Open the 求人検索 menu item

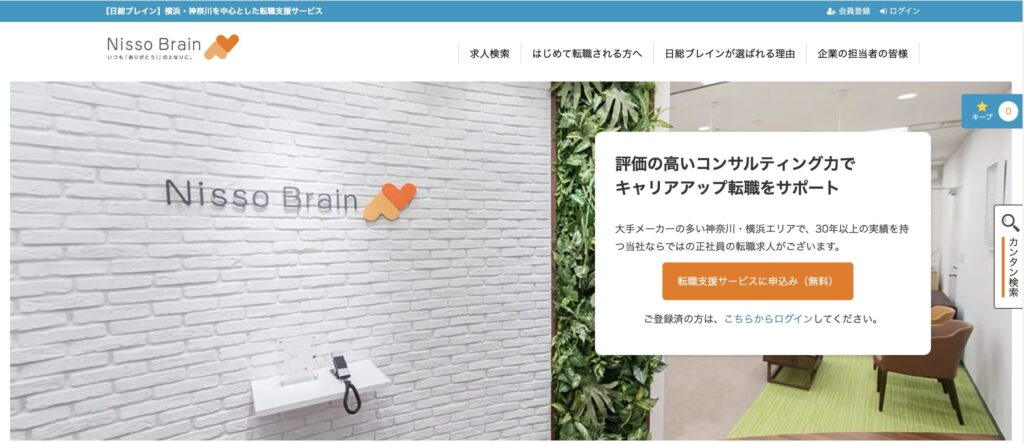pyautogui.click(x=490, y=54)
